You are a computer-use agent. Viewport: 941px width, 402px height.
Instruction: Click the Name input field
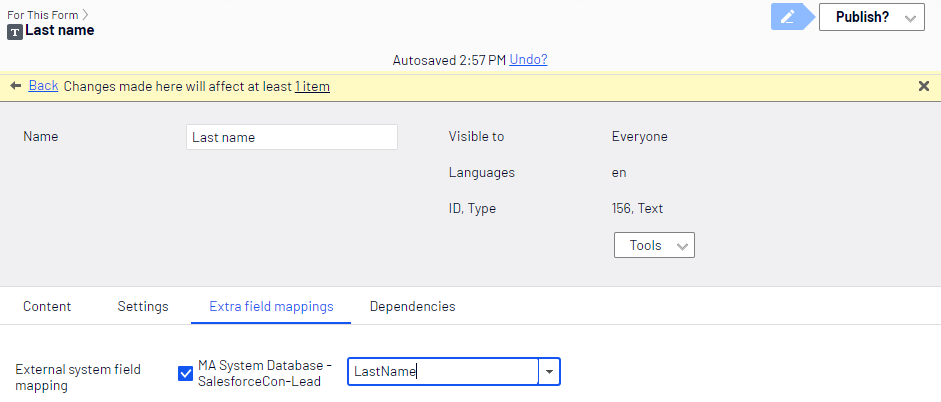pos(292,137)
